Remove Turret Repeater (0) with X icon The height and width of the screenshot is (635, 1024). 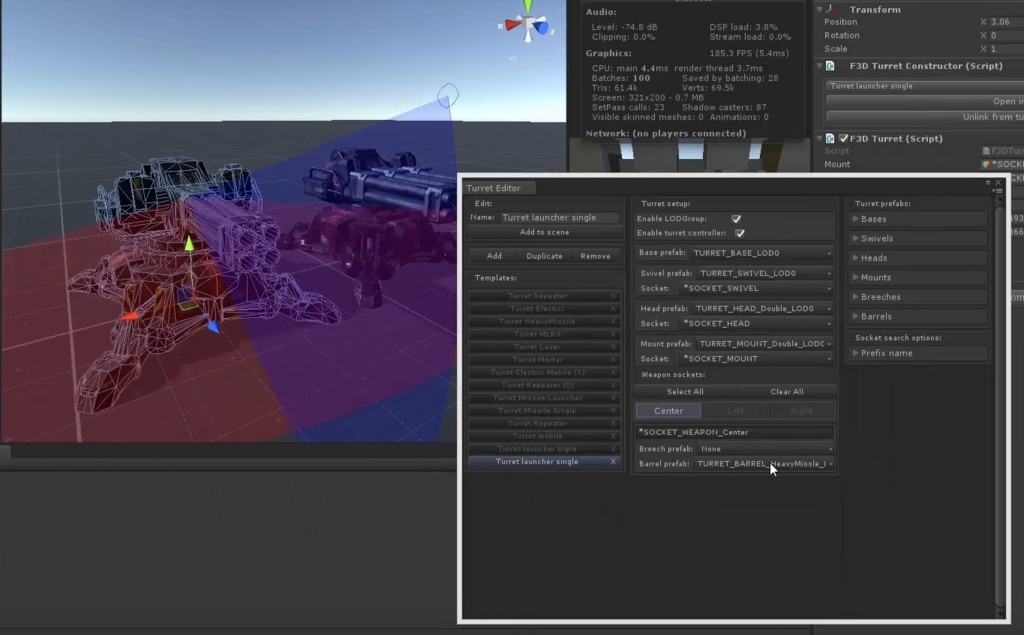pyautogui.click(x=613, y=385)
